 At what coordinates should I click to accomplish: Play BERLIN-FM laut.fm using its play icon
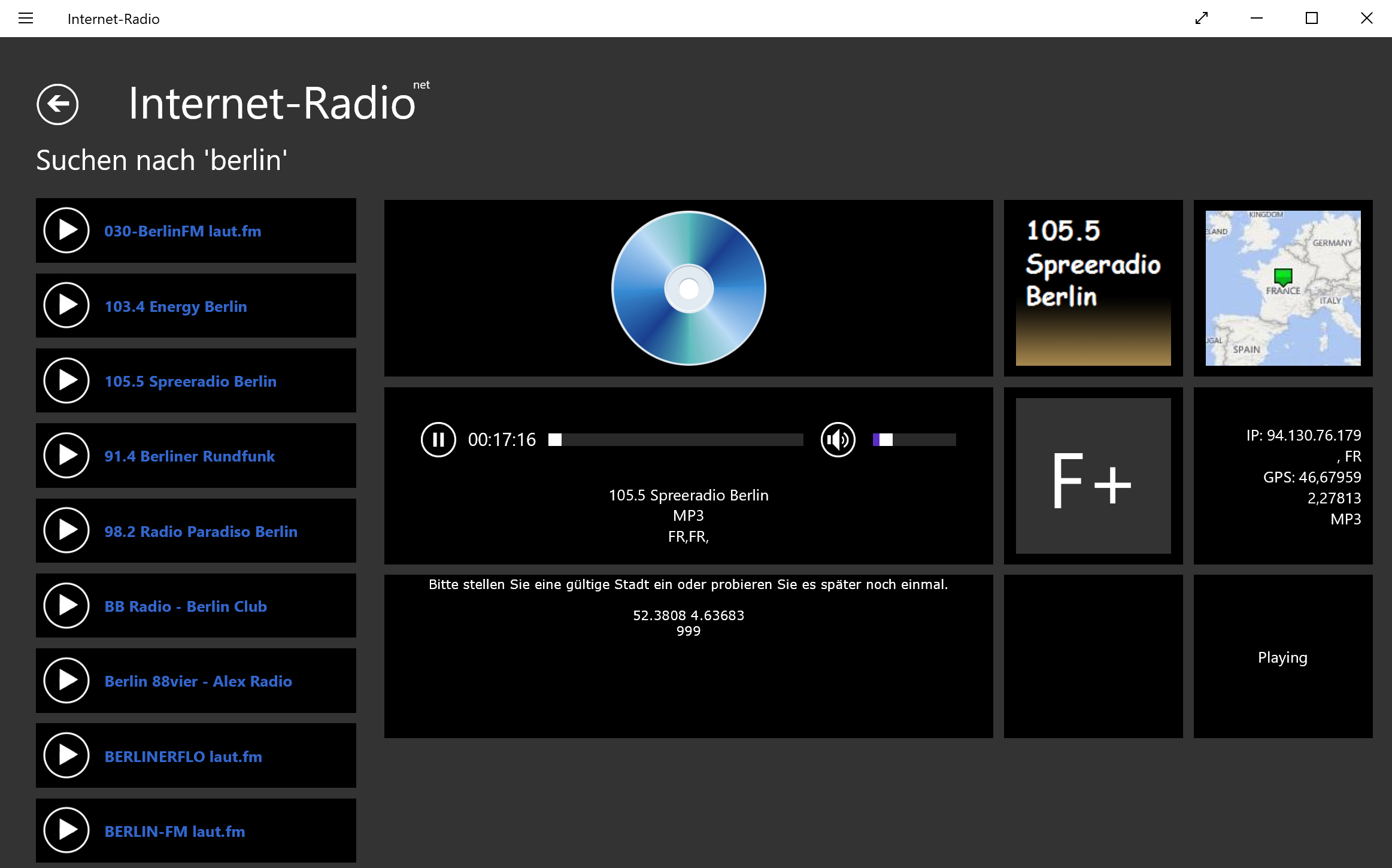click(x=66, y=830)
